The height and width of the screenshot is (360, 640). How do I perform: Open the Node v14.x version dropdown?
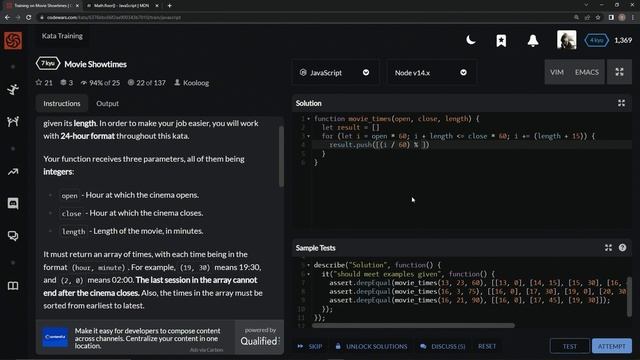point(431,73)
